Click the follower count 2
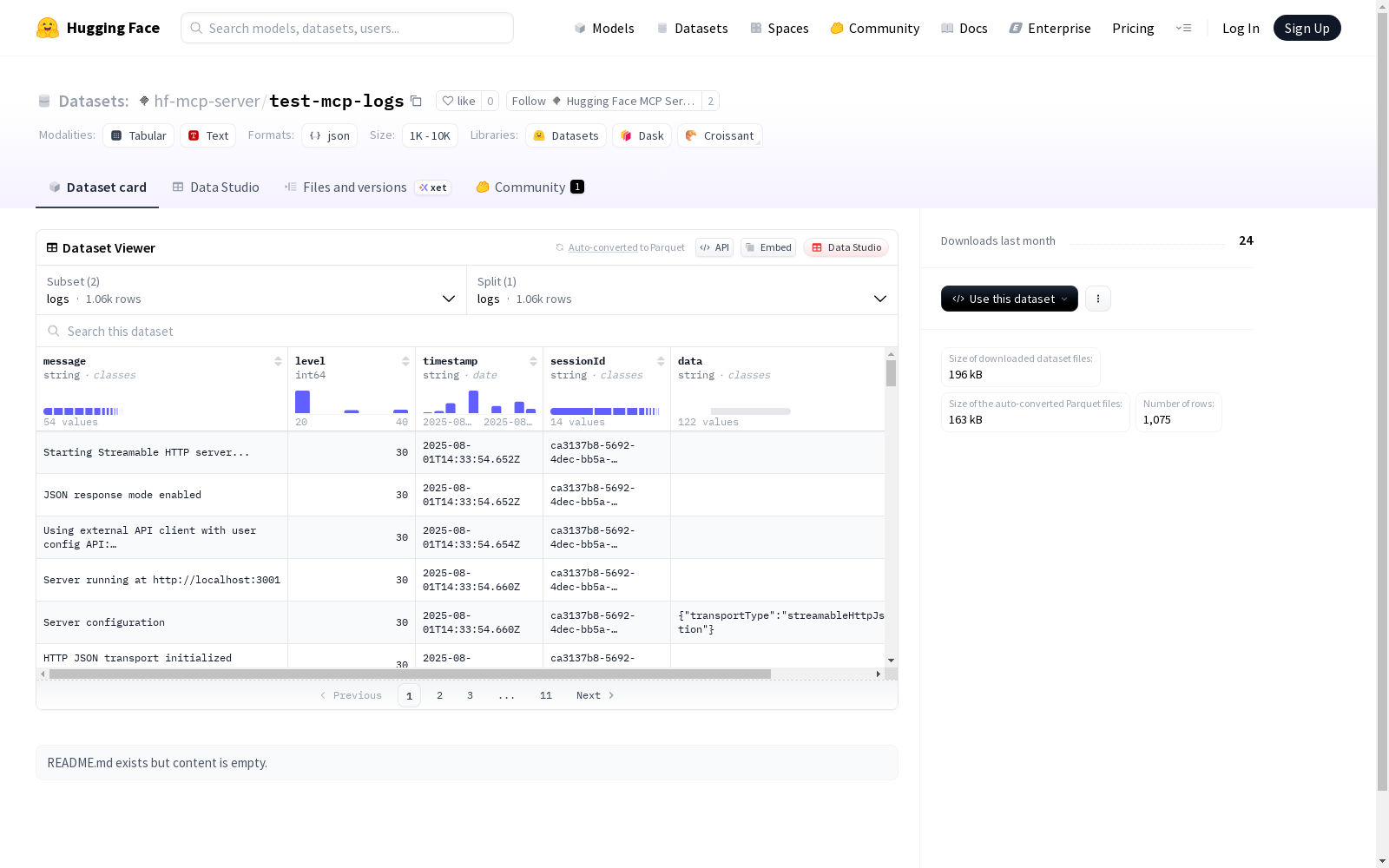 (710, 101)
